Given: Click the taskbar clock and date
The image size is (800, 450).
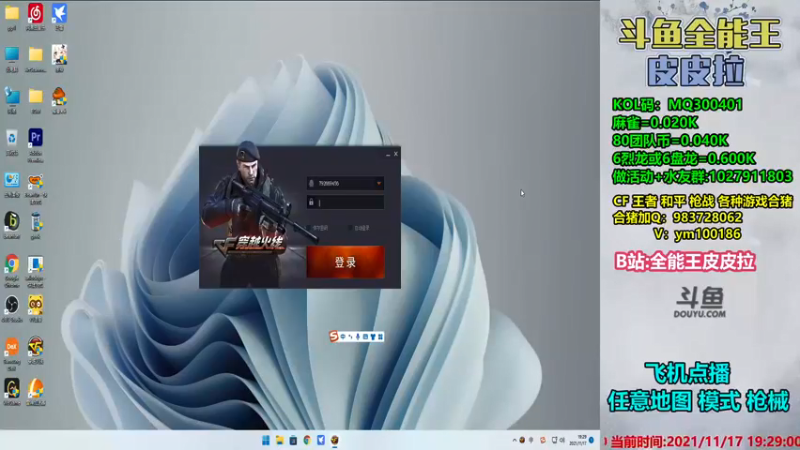Looking at the screenshot, I should [x=579, y=440].
